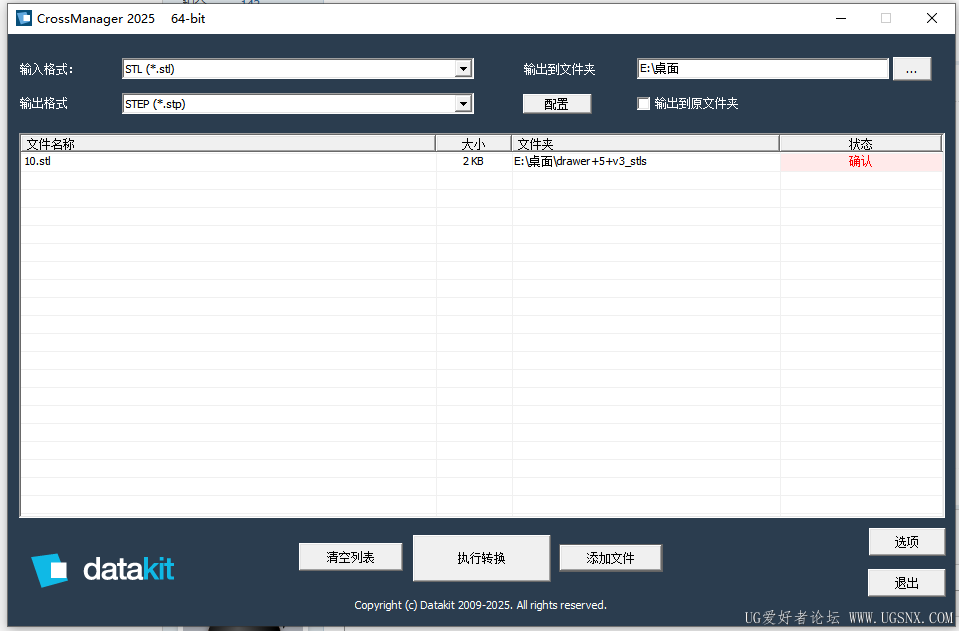Browse output folder with the … button

(x=912, y=68)
